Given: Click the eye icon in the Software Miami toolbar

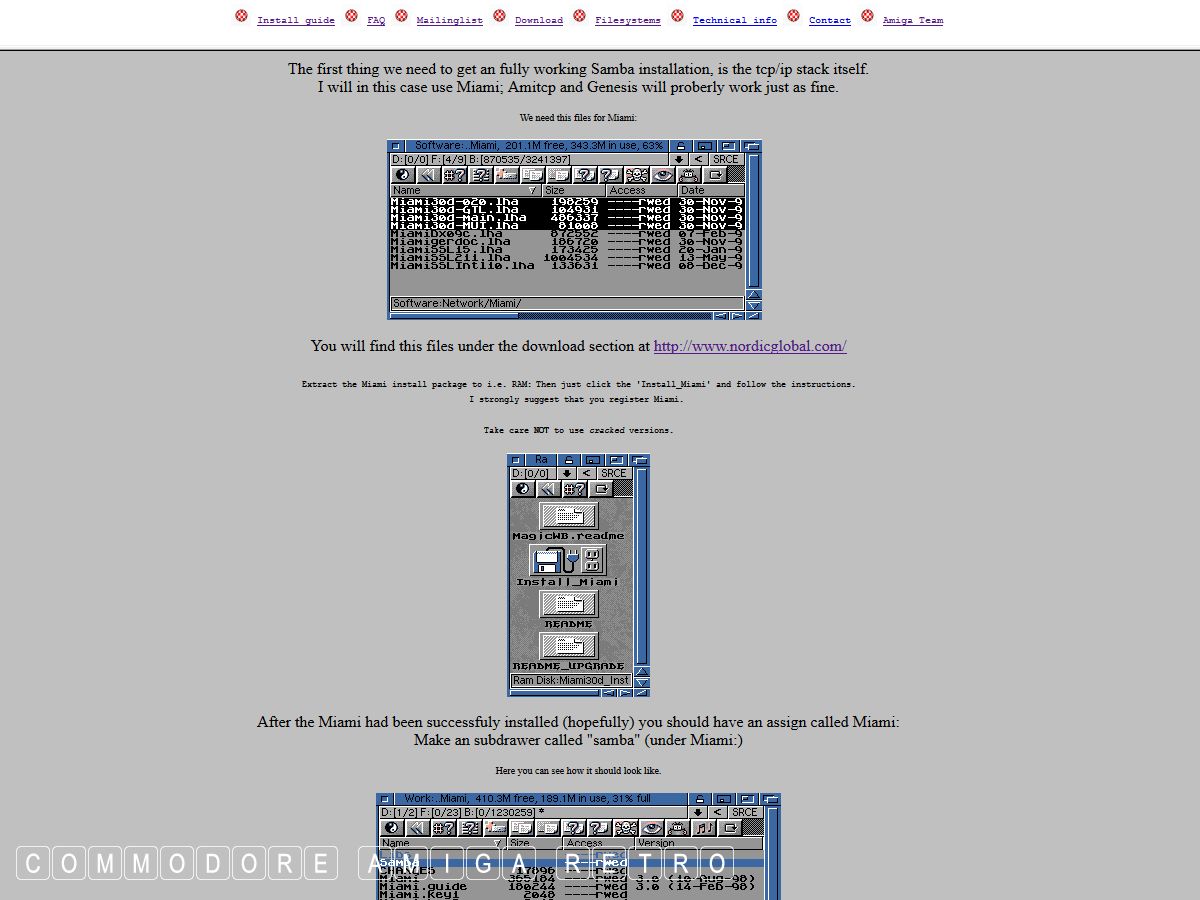Looking at the screenshot, I should (663, 175).
